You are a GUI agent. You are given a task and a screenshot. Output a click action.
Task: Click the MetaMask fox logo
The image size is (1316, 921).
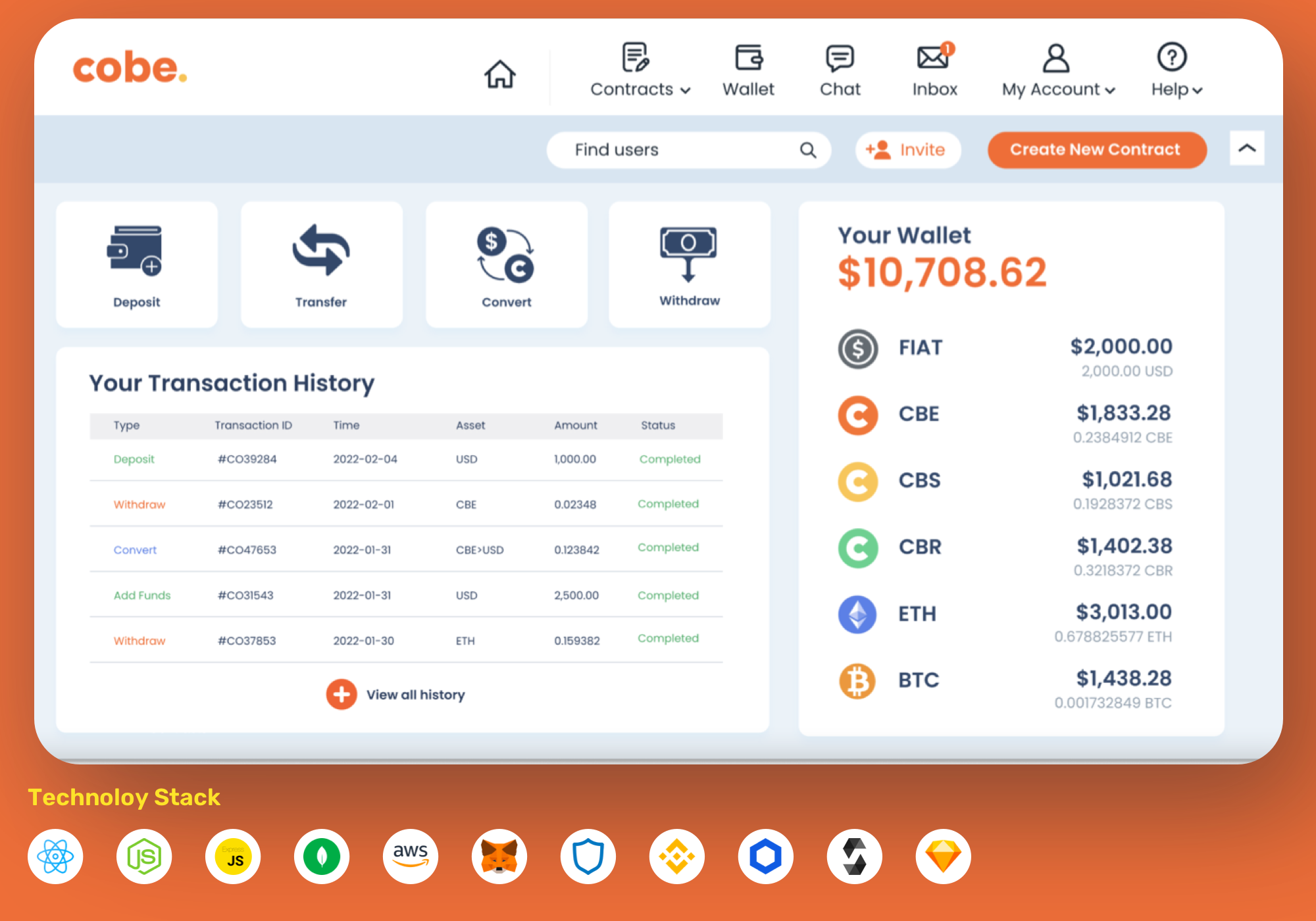499,857
